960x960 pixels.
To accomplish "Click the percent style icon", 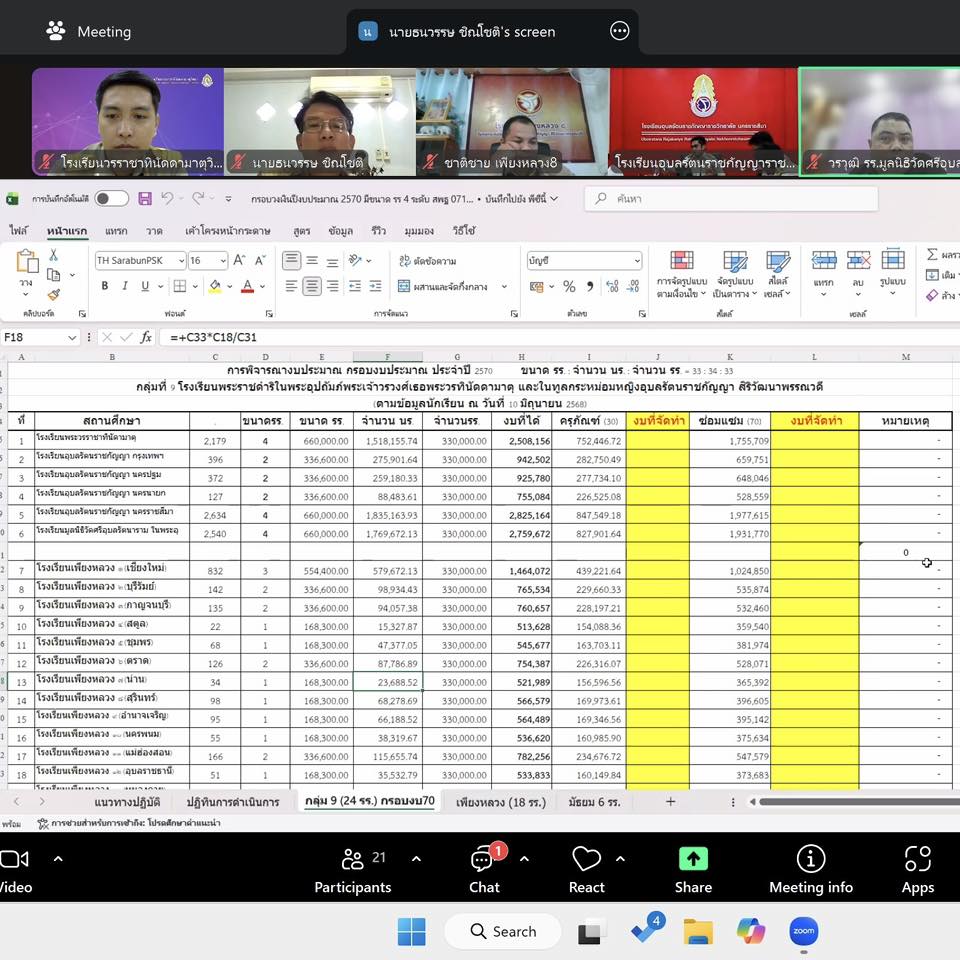I will coord(569,286).
